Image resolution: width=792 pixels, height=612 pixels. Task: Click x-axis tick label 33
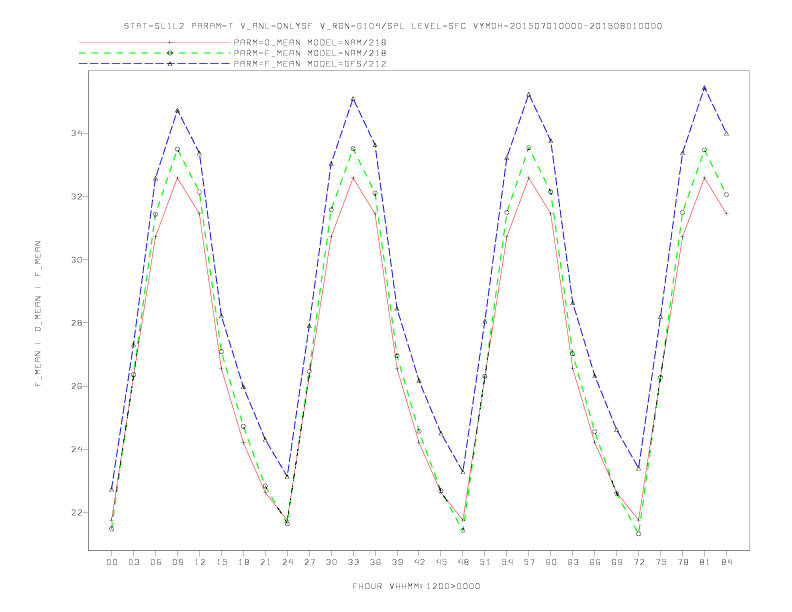tap(353, 562)
